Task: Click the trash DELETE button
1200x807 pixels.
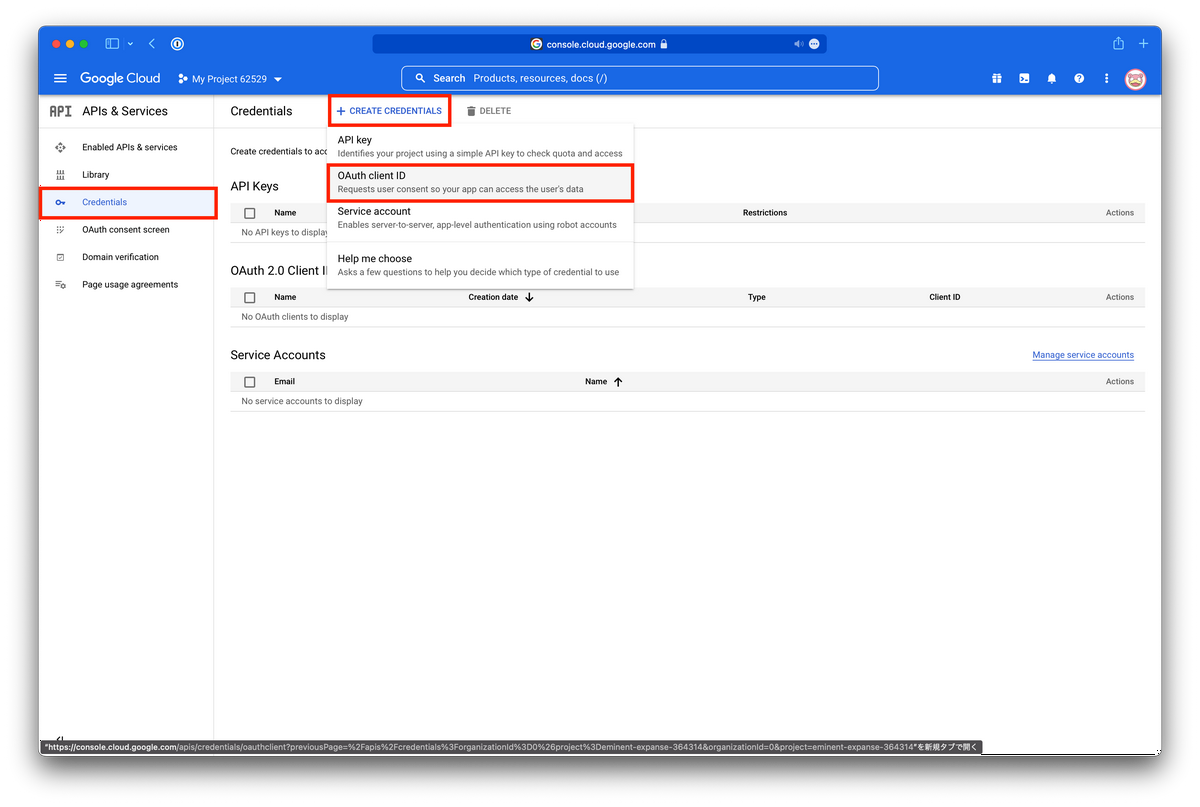Action: 489,111
